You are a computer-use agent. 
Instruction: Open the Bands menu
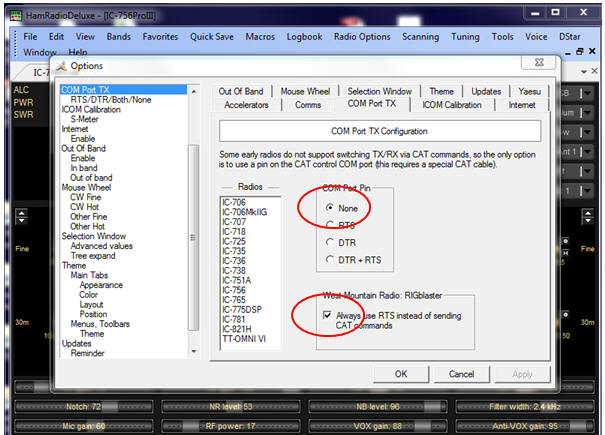[x=118, y=37]
